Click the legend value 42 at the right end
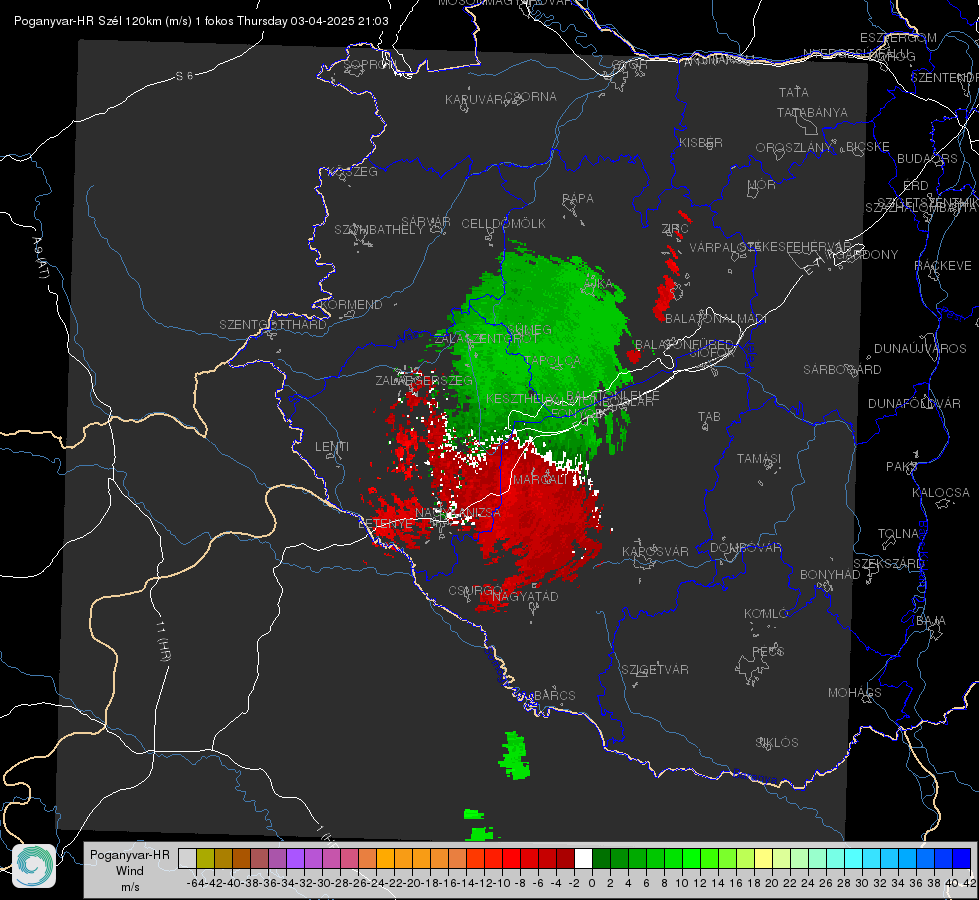This screenshot has width=979, height=900. [970, 883]
